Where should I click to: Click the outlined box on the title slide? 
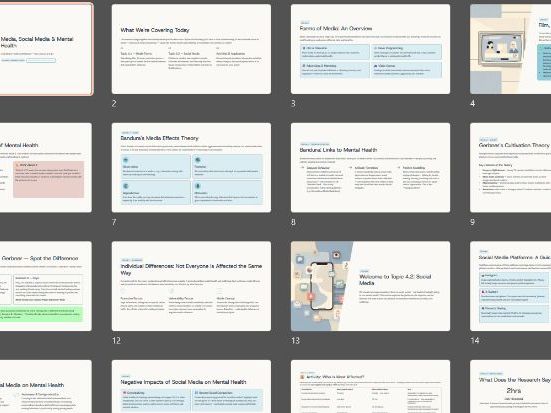click(x=41, y=60)
